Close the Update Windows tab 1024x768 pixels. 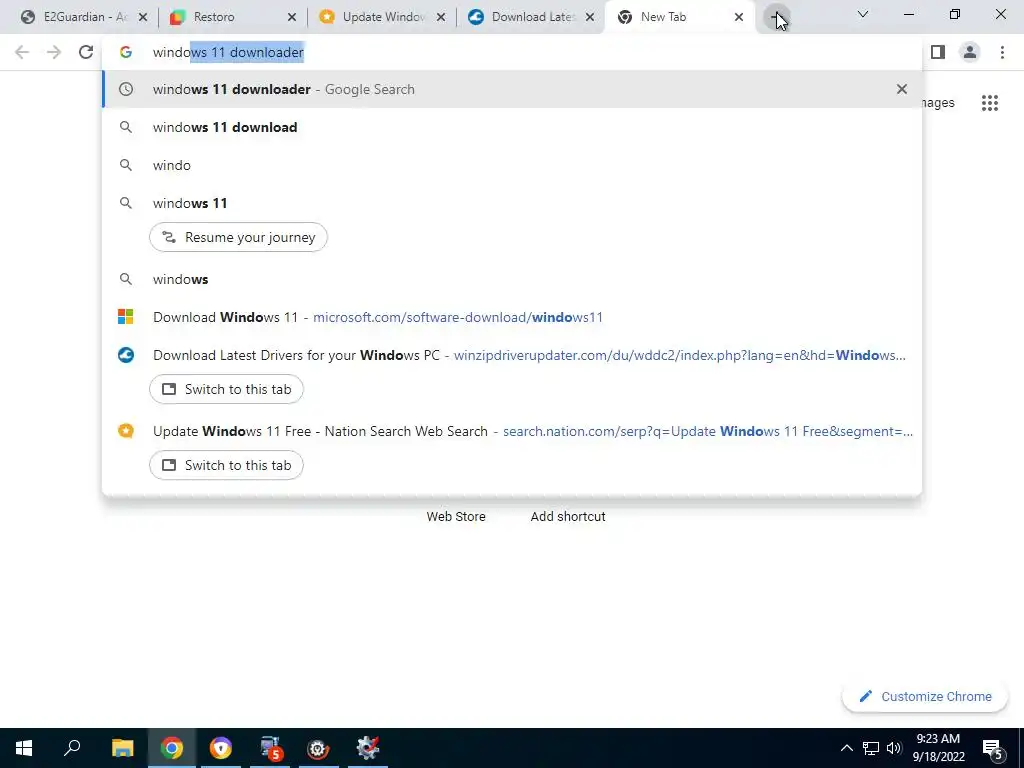pos(441,17)
